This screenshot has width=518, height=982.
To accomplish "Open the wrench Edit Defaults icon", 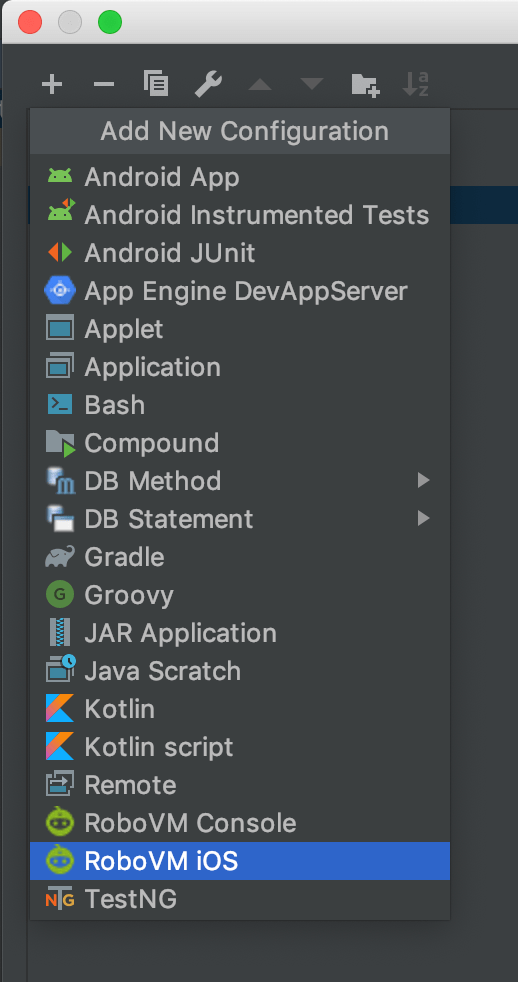I will (208, 84).
